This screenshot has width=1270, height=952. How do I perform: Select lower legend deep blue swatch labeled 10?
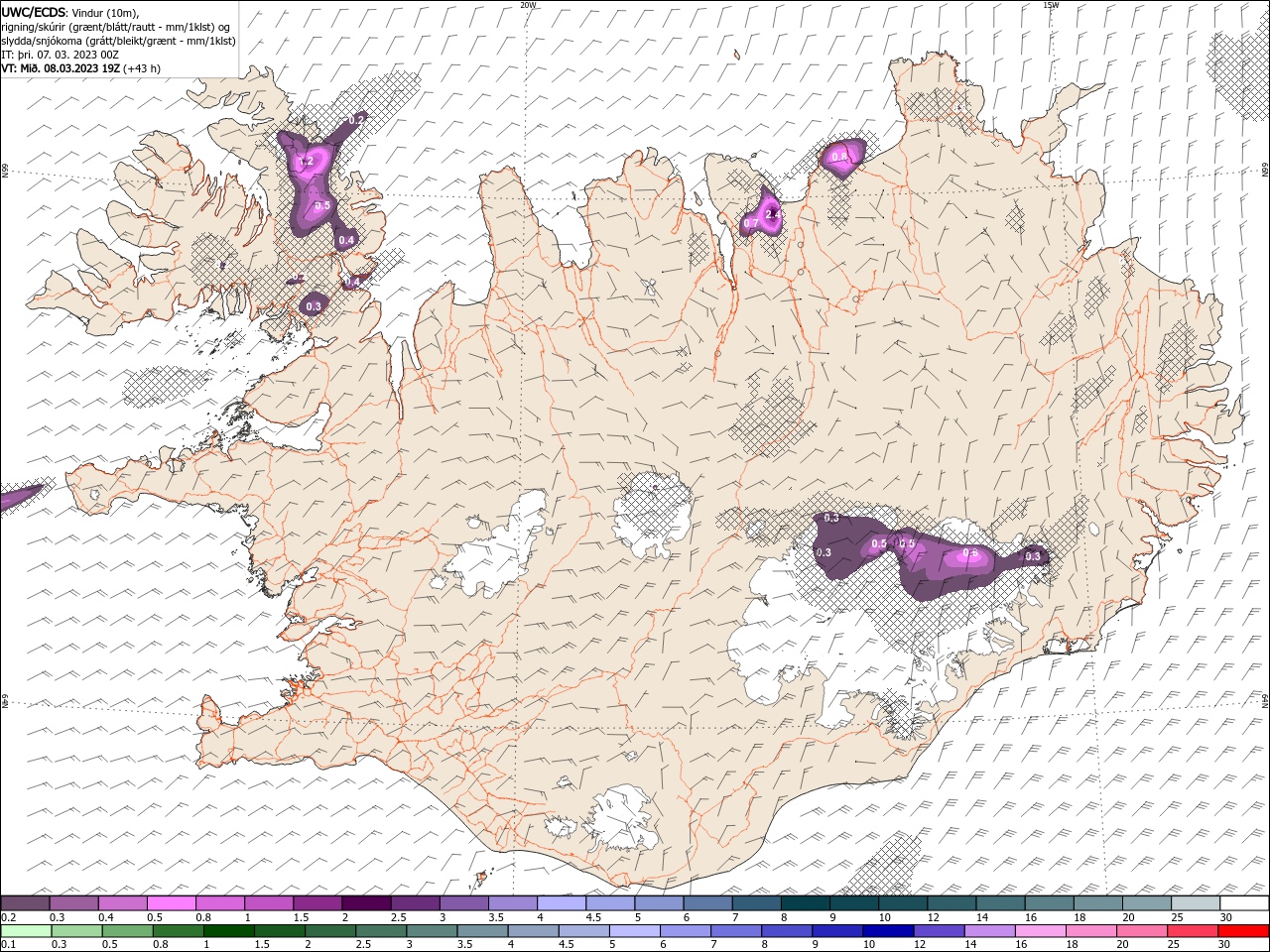888,931
